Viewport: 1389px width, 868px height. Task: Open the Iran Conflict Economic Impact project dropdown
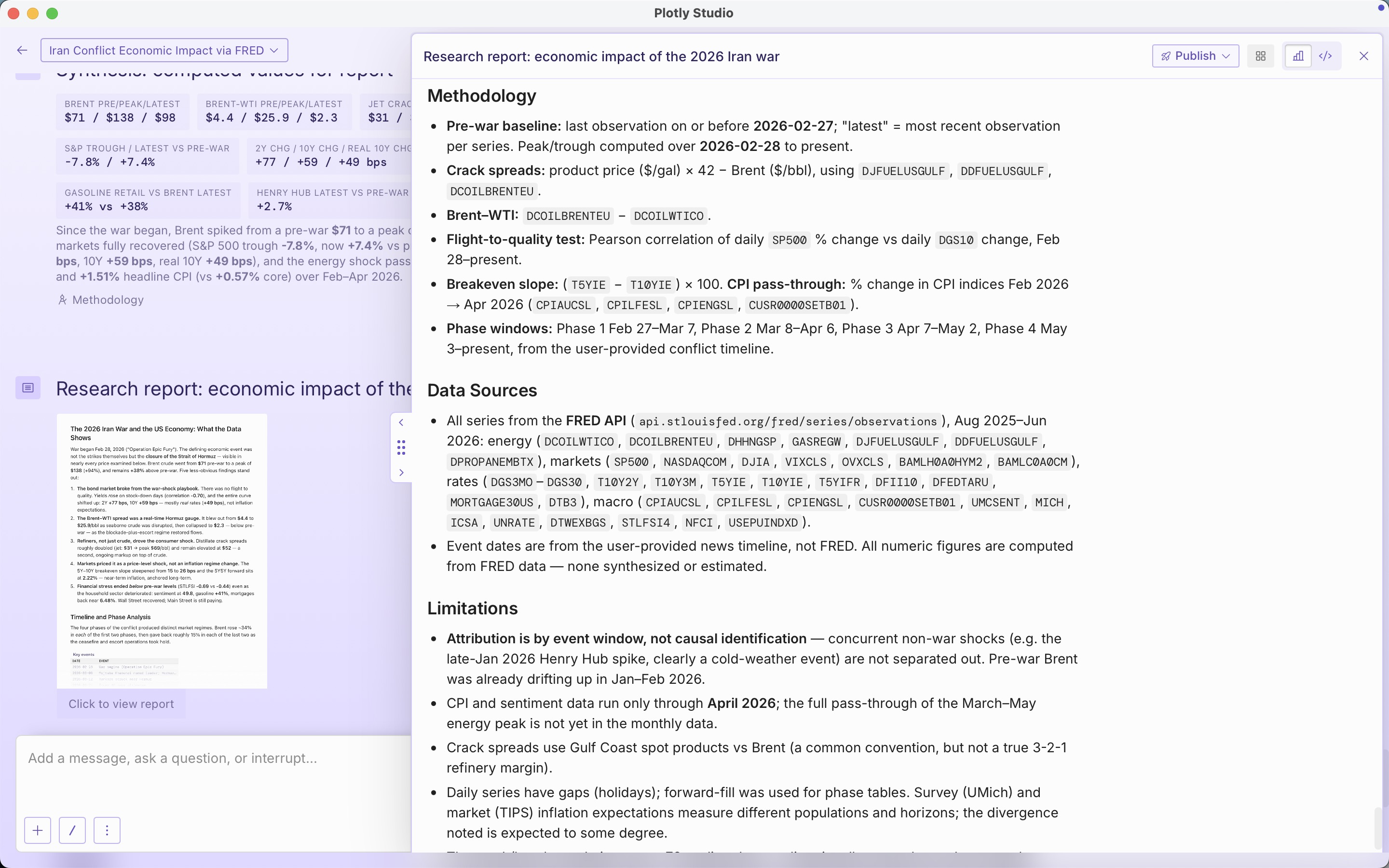click(164, 51)
